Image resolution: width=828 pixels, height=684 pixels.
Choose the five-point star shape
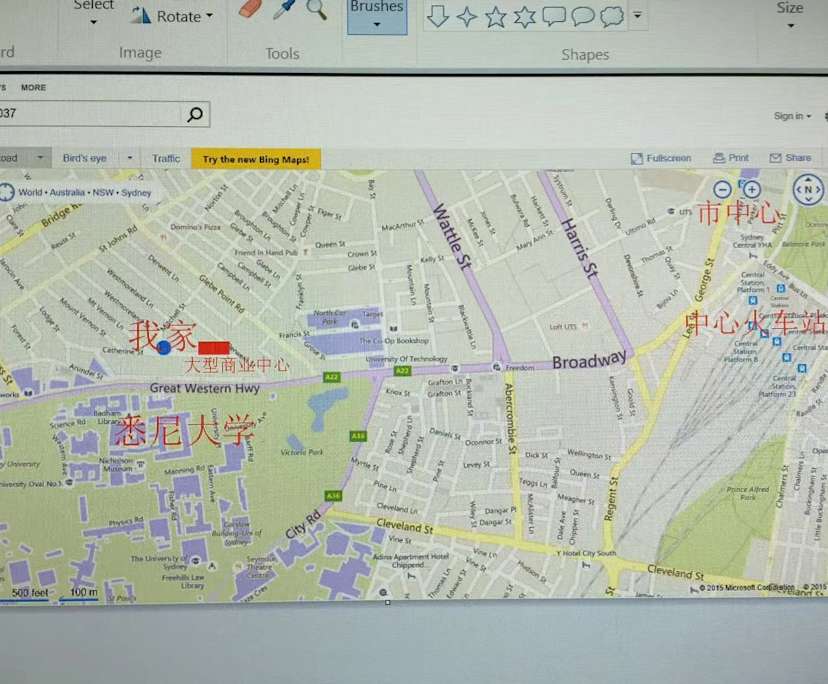pos(496,17)
